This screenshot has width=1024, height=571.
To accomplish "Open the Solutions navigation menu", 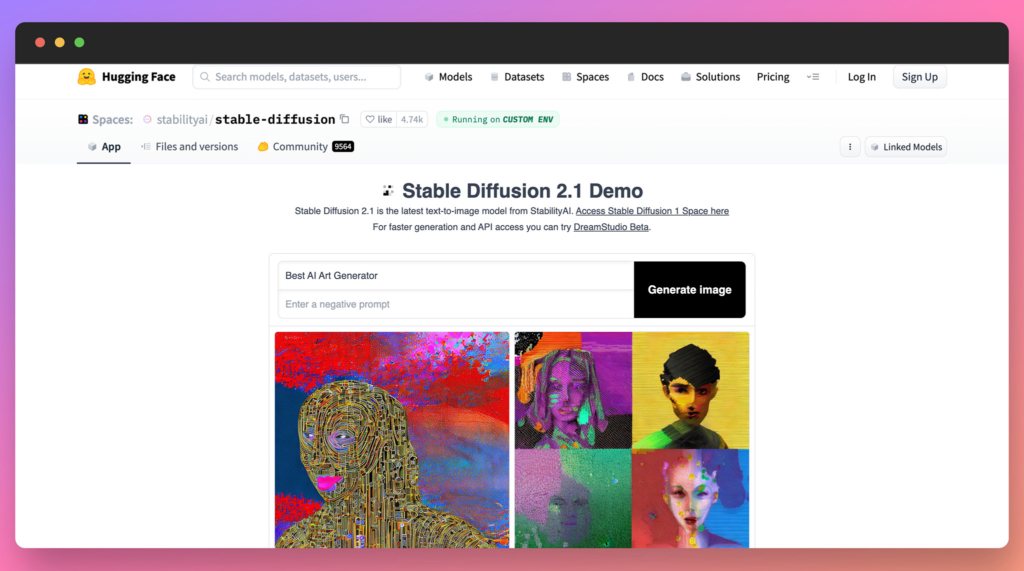I will [710, 77].
